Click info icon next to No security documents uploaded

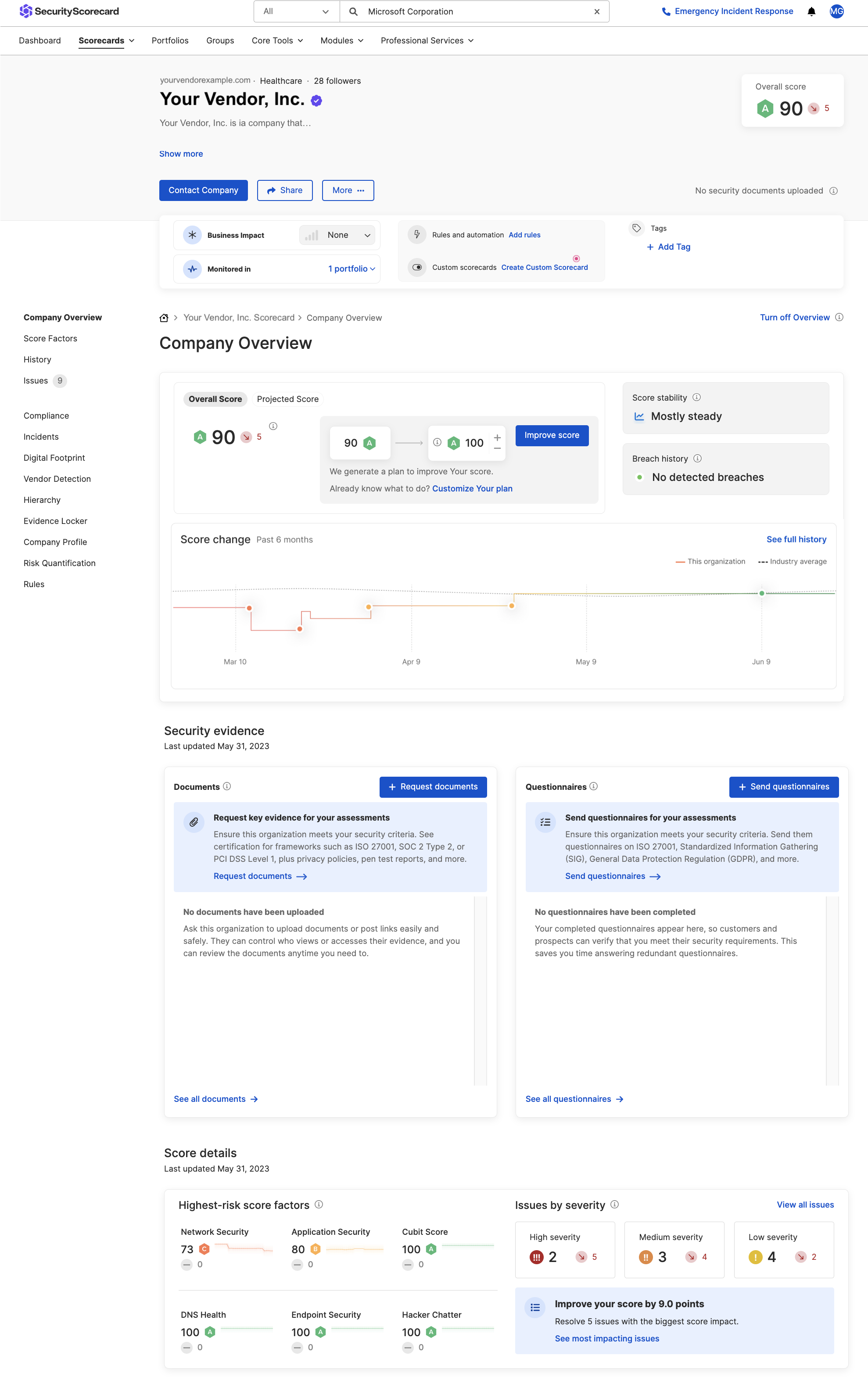(833, 190)
